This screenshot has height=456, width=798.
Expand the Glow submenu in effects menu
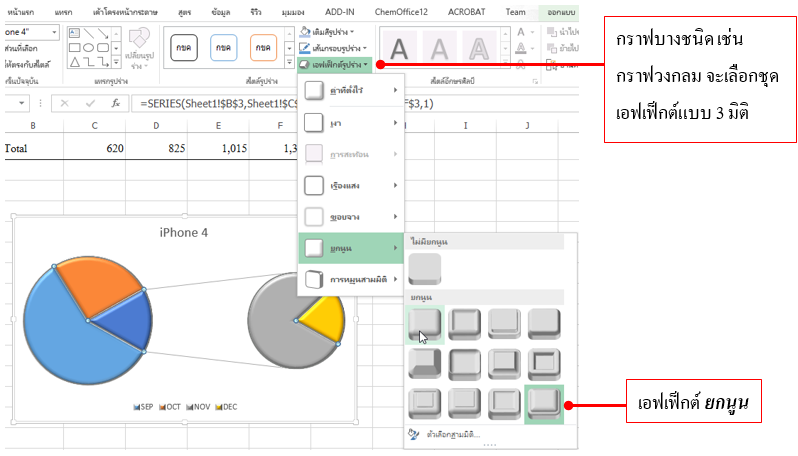coord(352,185)
